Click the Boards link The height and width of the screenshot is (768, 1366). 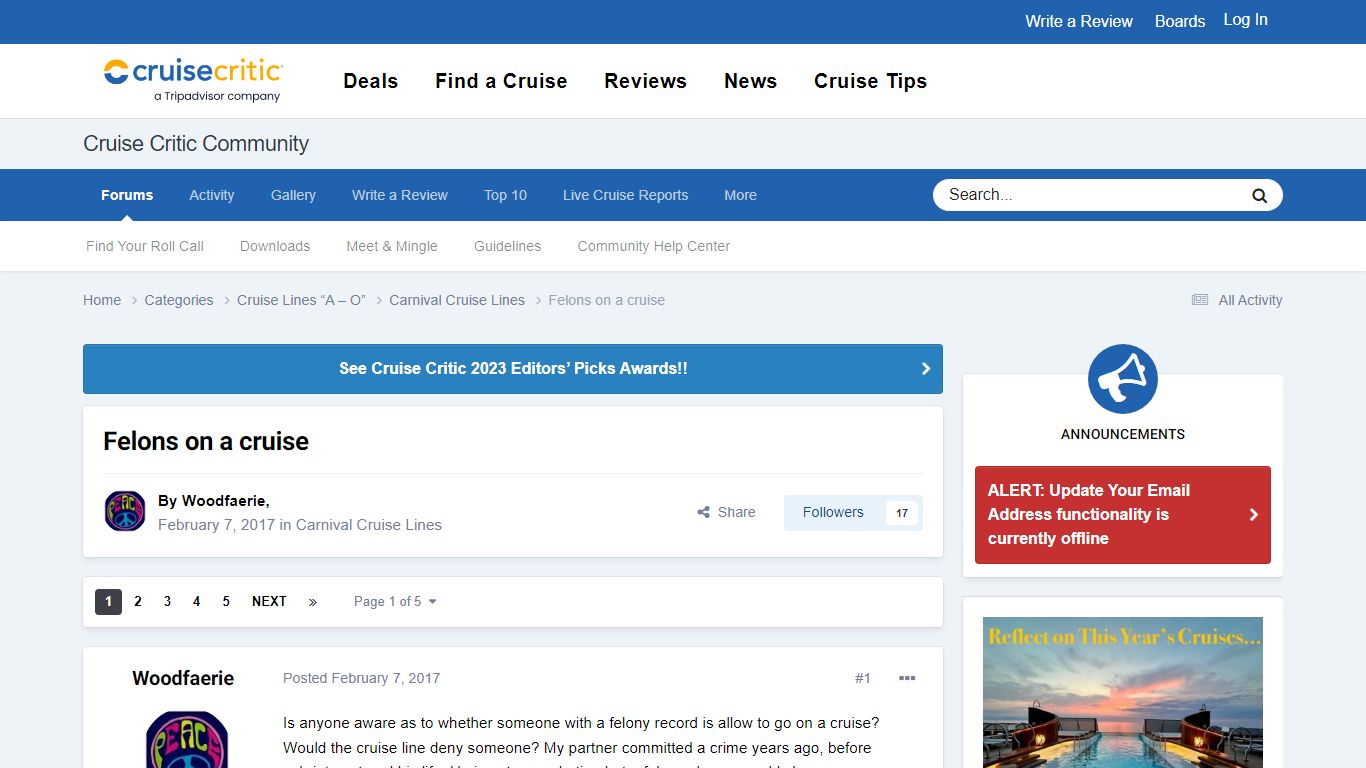point(1180,21)
